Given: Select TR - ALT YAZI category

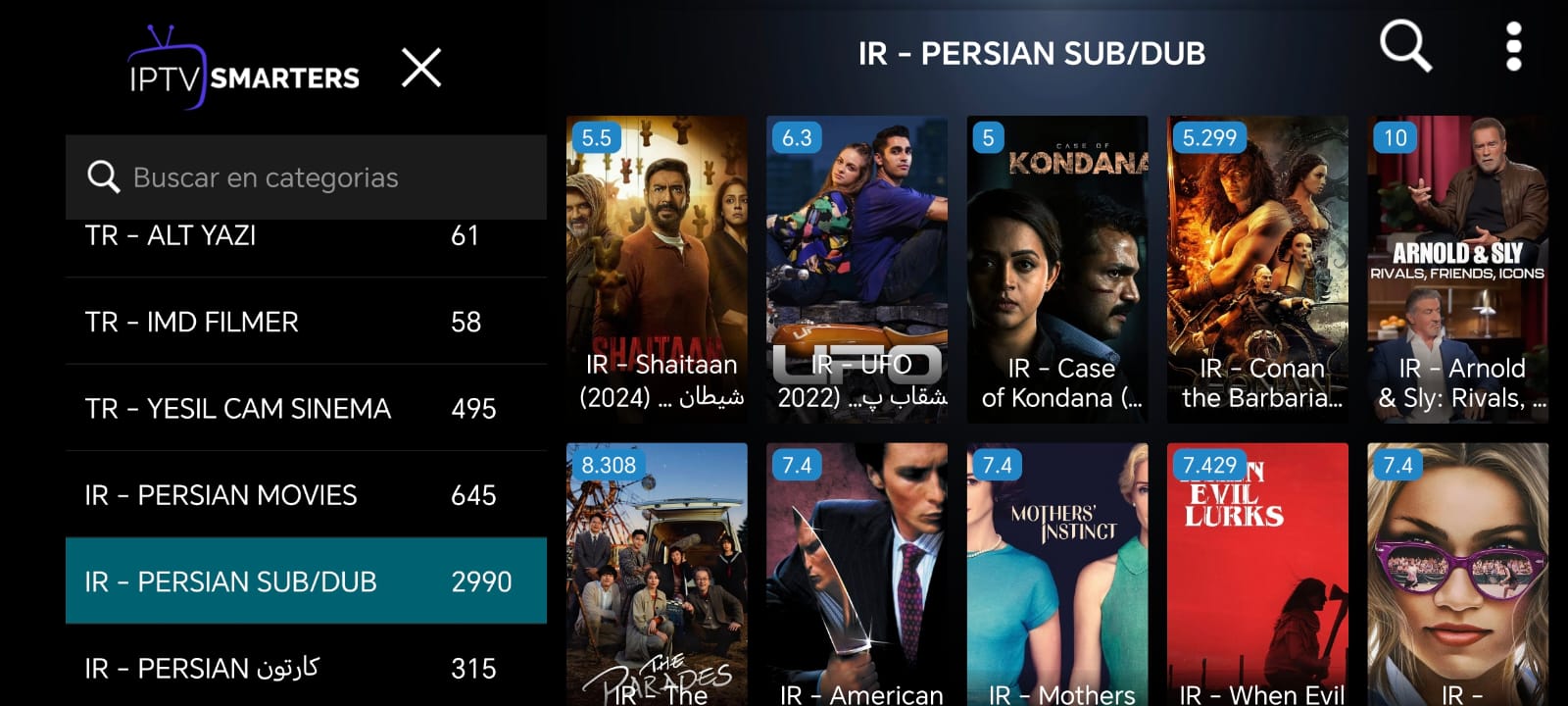Looking at the screenshot, I should coord(306,236).
